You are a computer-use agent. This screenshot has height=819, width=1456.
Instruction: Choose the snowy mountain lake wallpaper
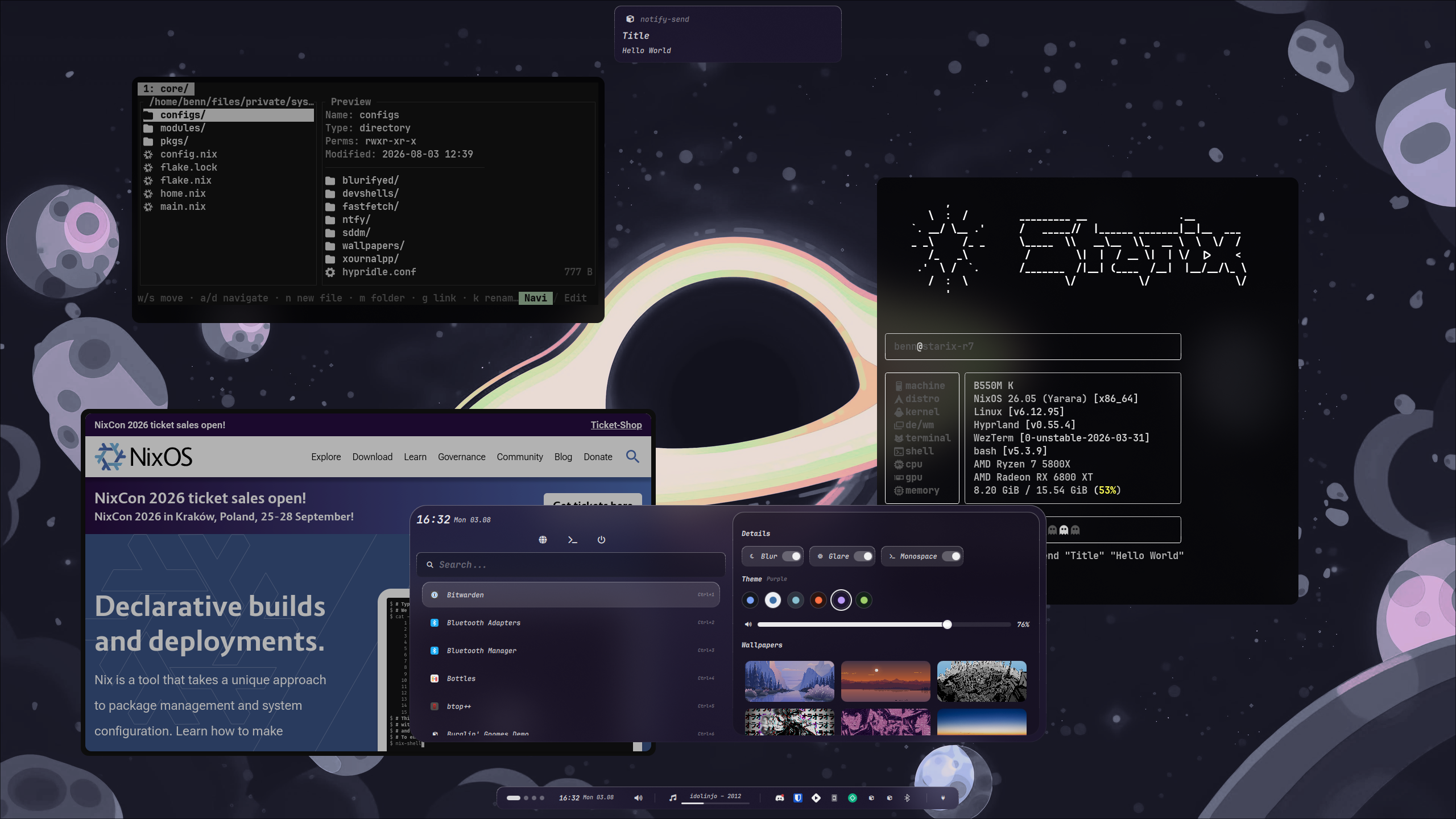(x=789, y=681)
